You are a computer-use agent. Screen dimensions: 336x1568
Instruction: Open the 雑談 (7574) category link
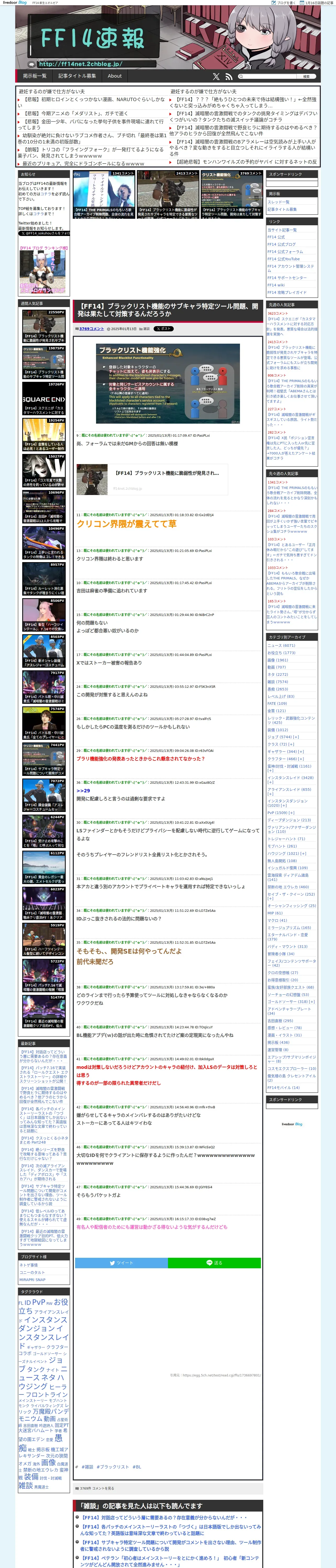coord(277,682)
